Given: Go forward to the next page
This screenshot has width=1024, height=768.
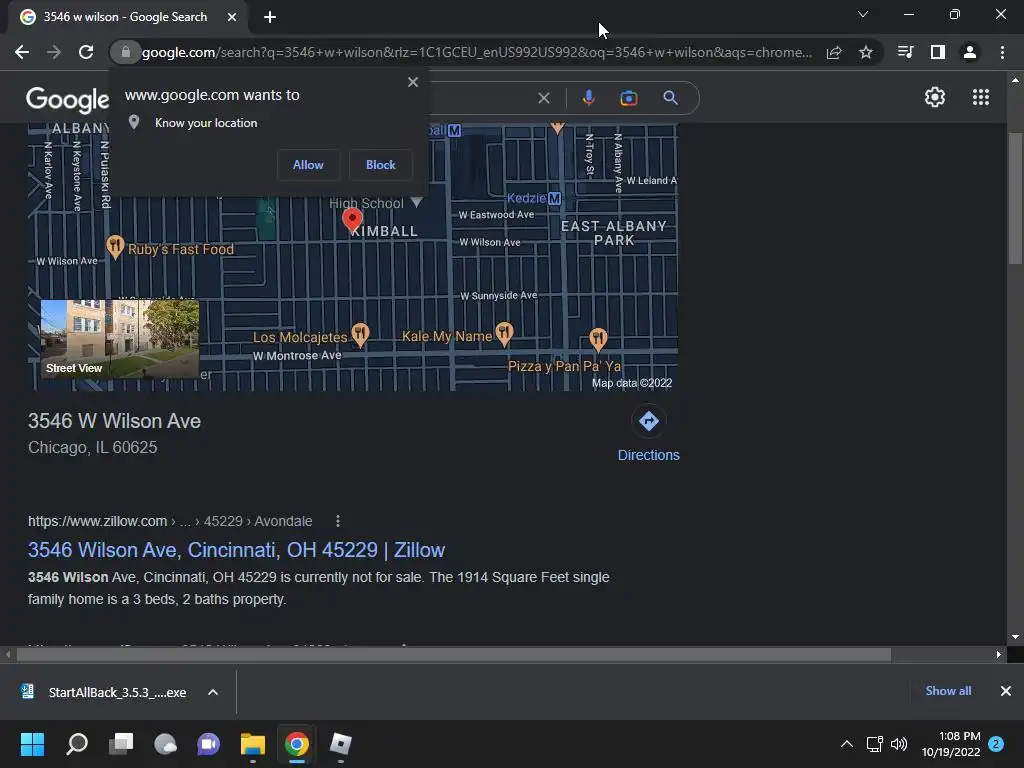Looking at the screenshot, I should coord(54,52).
